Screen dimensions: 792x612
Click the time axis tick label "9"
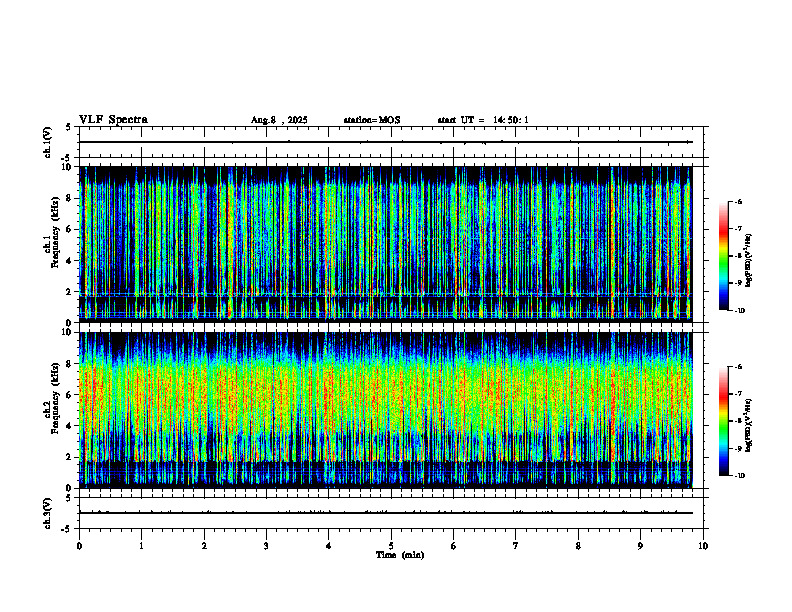[640, 546]
